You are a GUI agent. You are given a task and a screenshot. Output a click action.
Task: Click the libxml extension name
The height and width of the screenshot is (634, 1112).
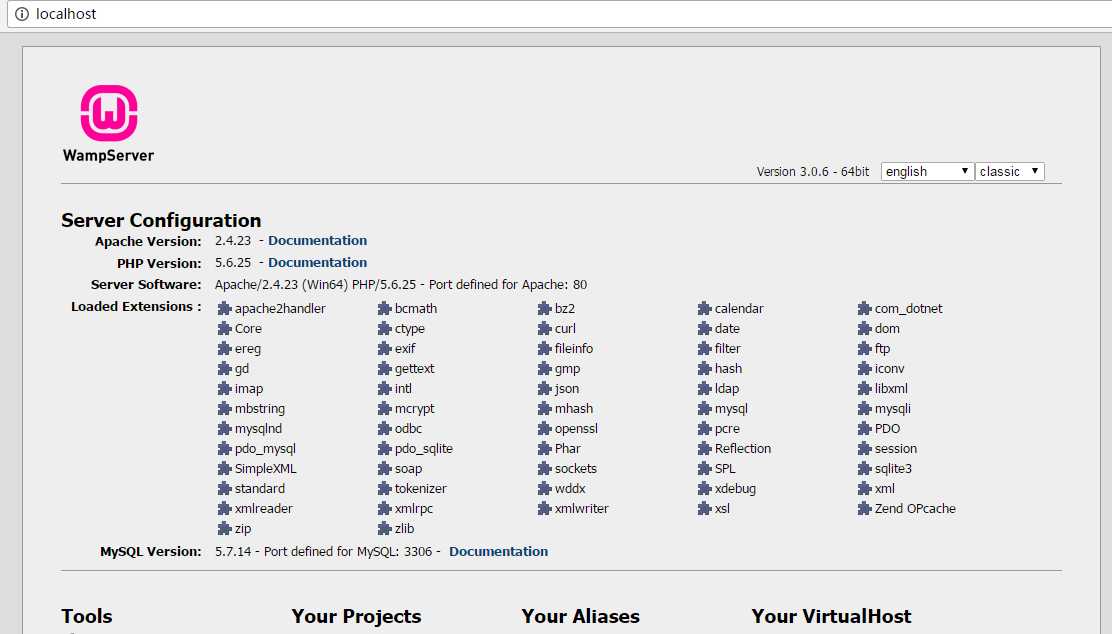(891, 389)
